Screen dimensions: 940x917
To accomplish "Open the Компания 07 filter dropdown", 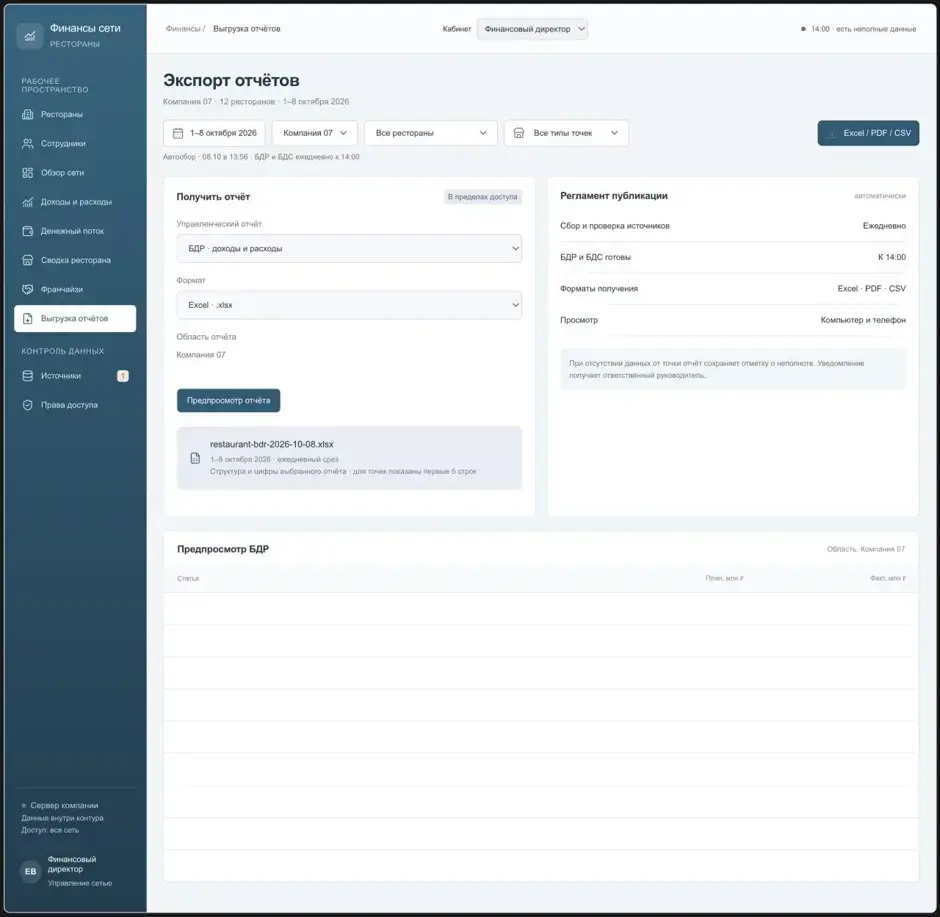I will 315,133.
